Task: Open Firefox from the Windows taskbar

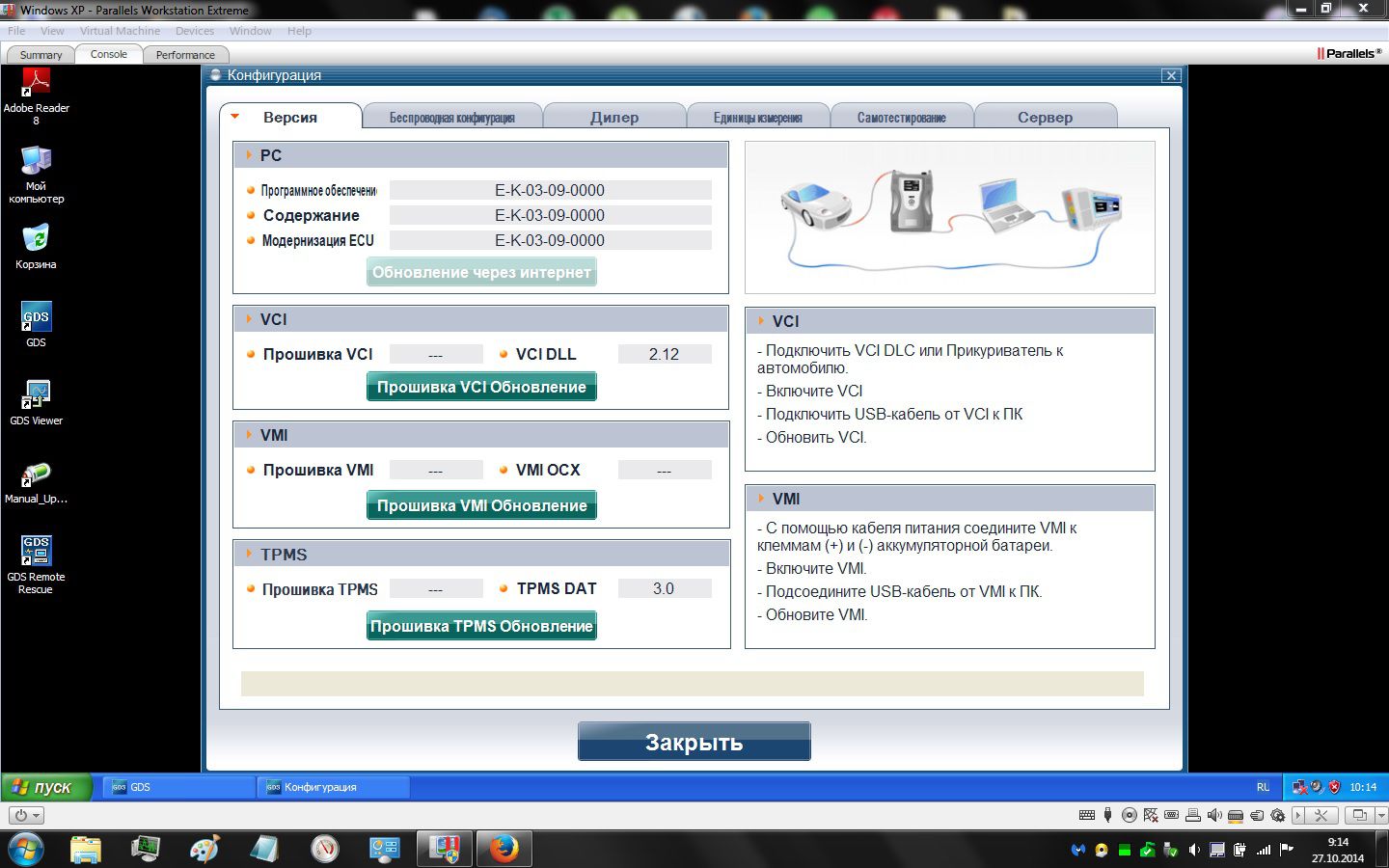Action: (x=503, y=849)
